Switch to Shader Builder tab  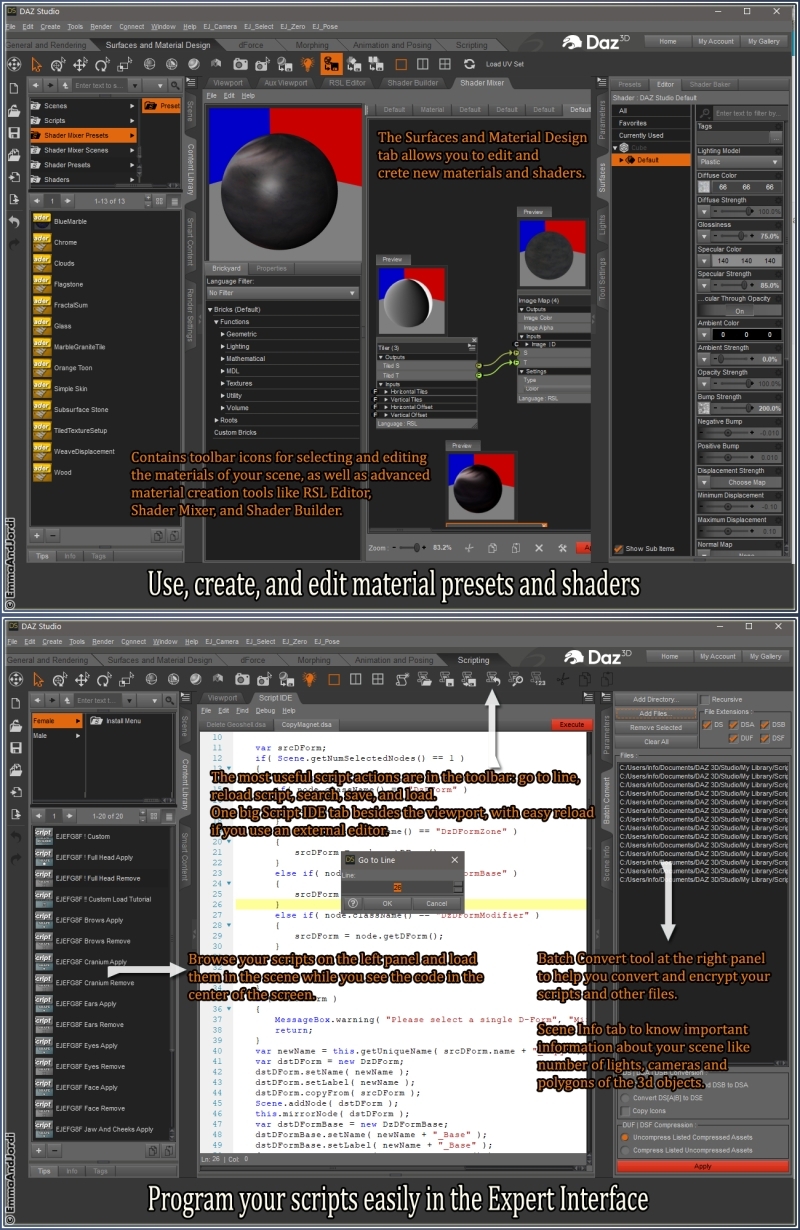pyautogui.click(x=412, y=83)
